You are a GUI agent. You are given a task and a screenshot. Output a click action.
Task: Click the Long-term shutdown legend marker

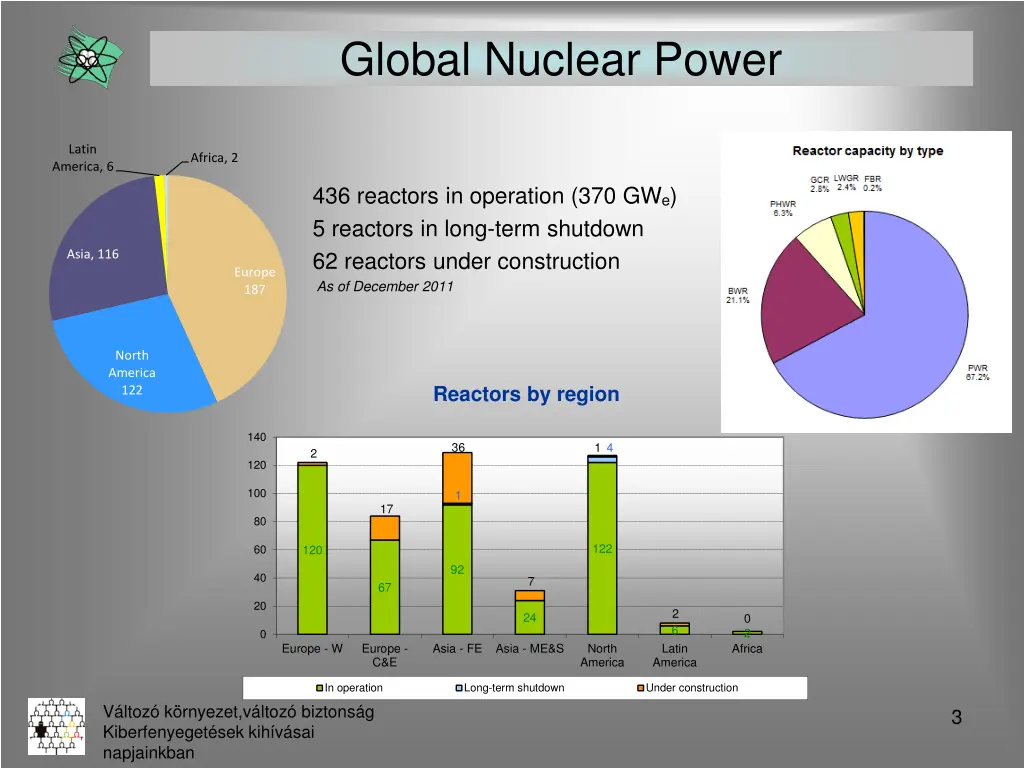point(460,688)
